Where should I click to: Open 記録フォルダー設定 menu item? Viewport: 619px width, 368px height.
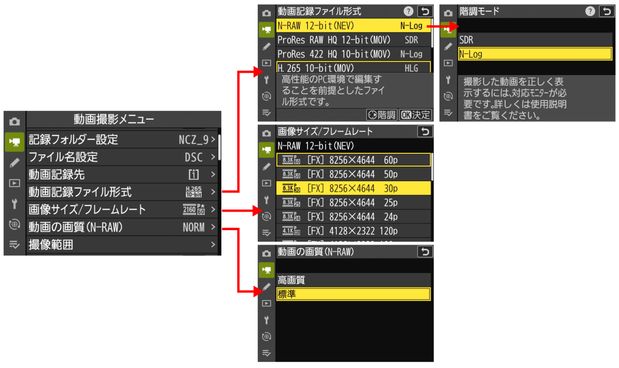[122, 139]
